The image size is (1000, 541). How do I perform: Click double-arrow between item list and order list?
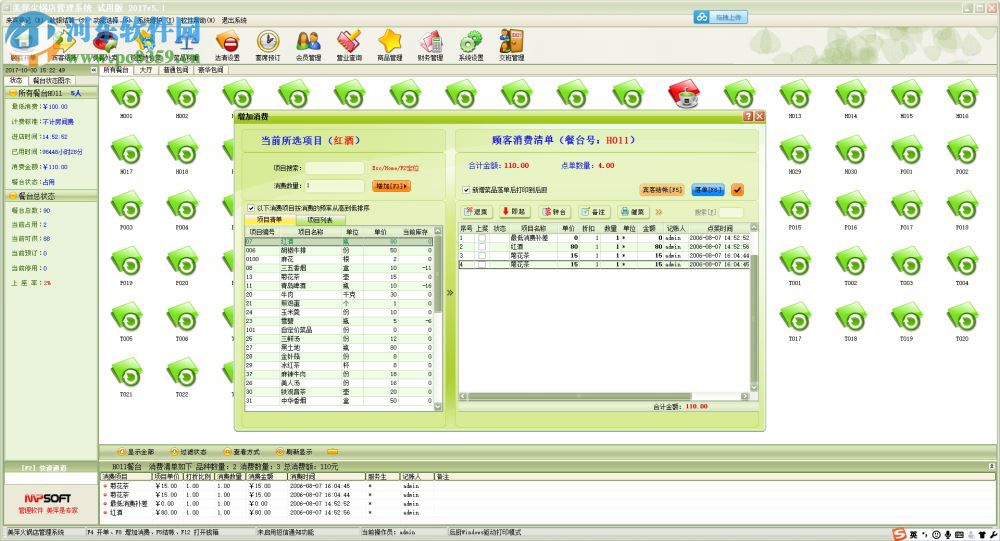[450, 293]
